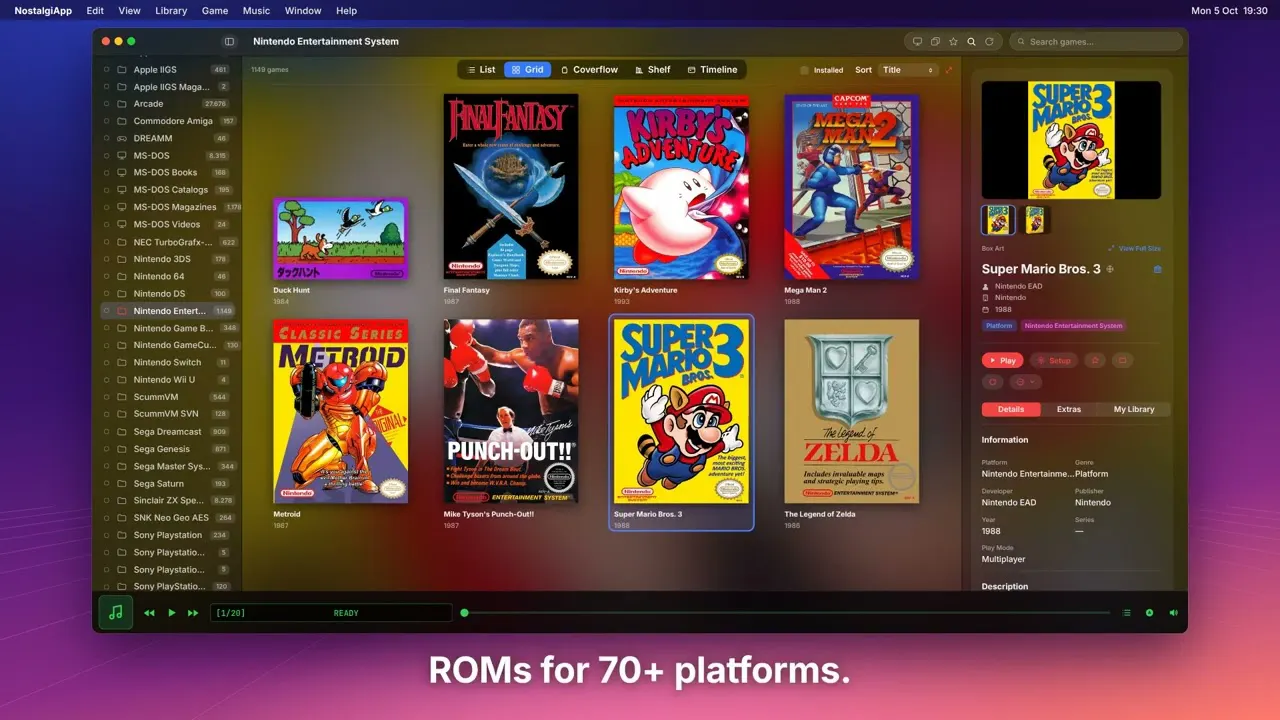Click the Setup button

(x=1054, y=360)
